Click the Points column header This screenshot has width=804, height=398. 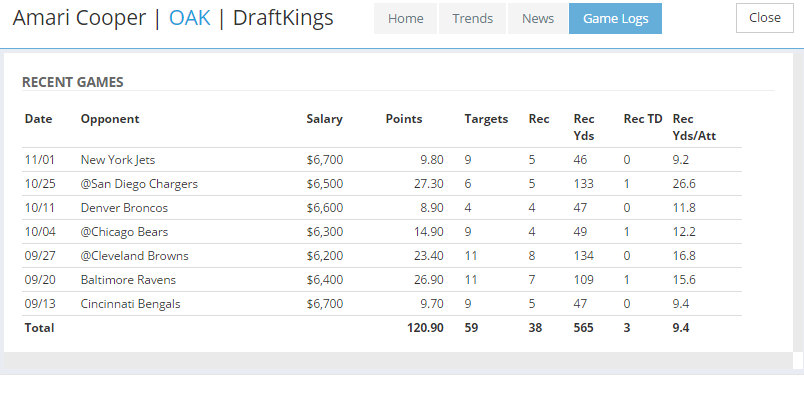(x=404, y=119)
